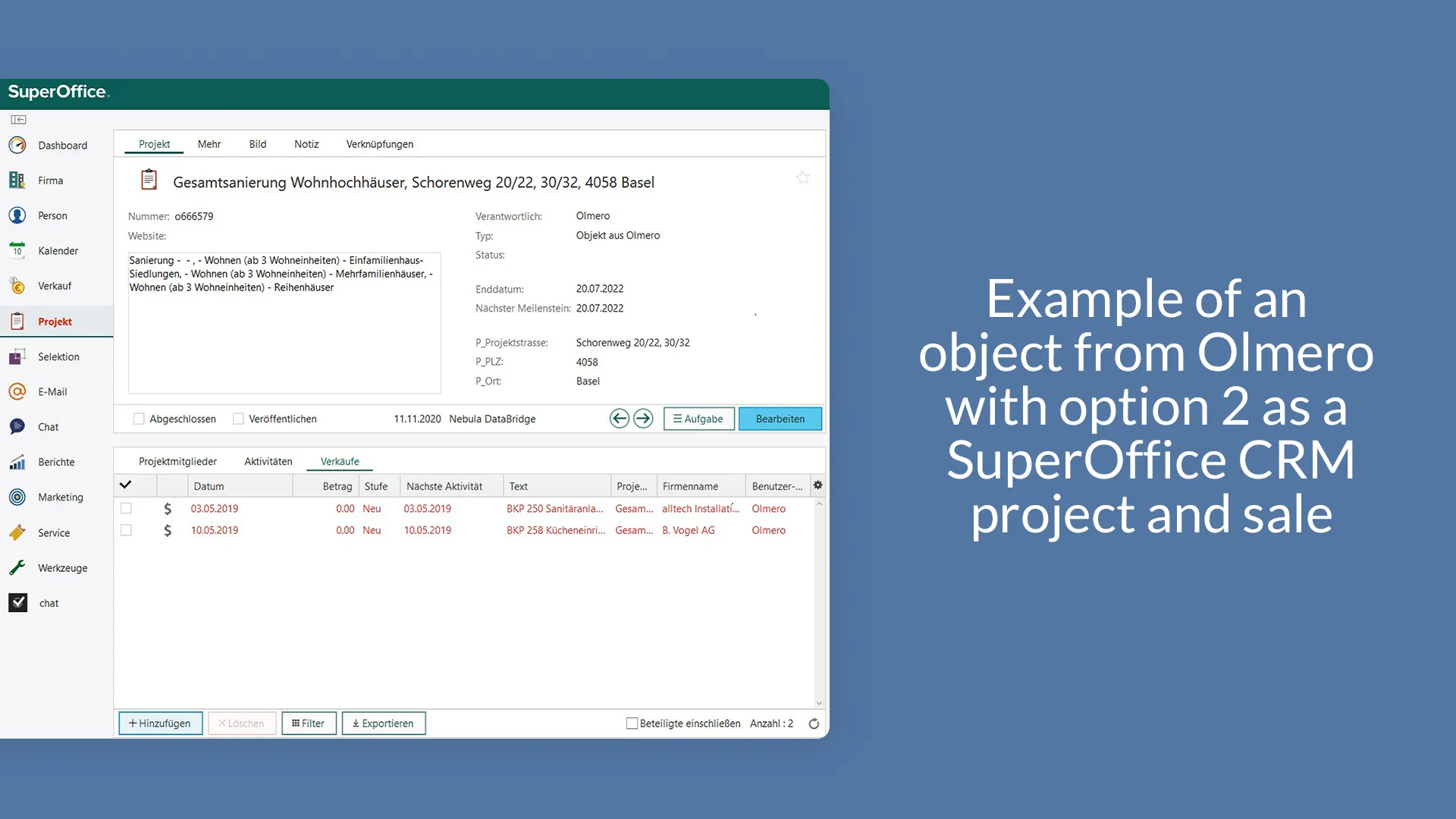
Task: Open the Kalender sidebar icon
Action: (x=17, y=250)
